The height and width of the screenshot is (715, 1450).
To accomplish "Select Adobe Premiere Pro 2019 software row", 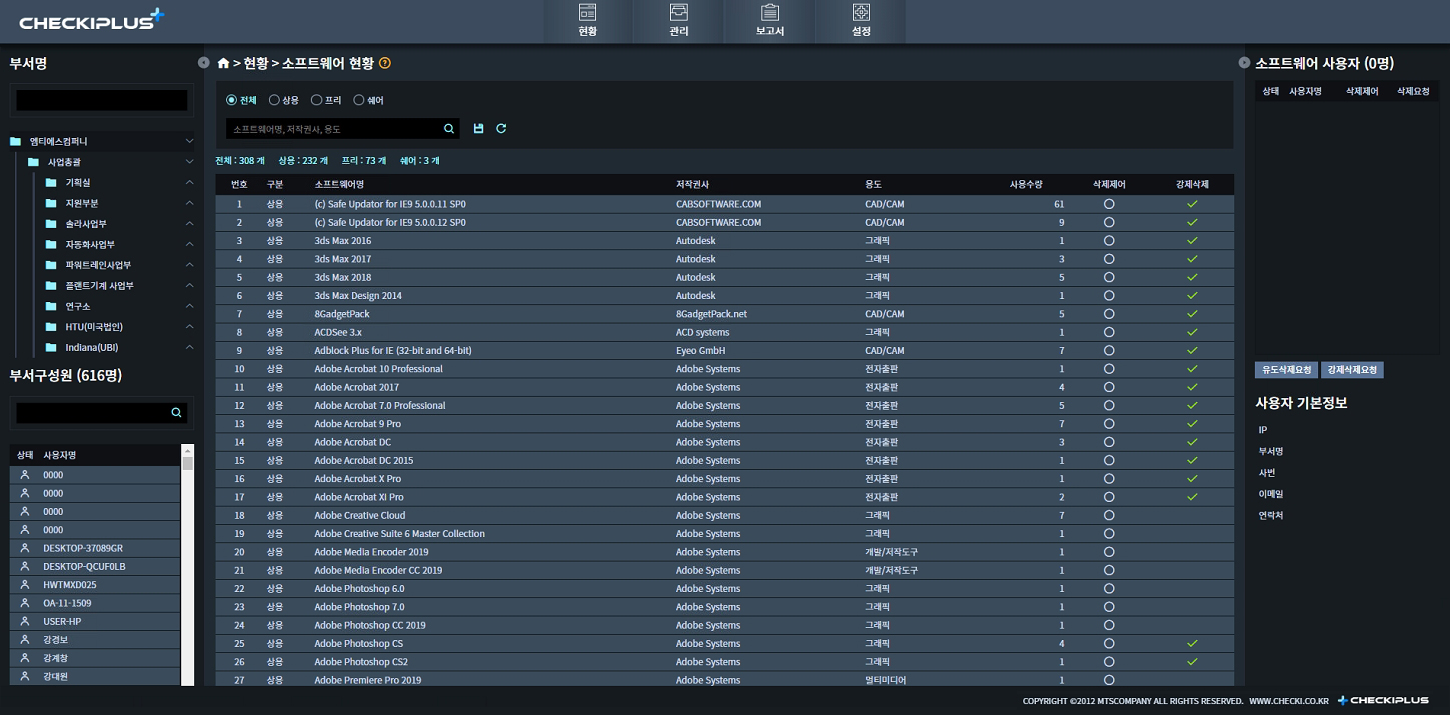I will coord(724,680).
